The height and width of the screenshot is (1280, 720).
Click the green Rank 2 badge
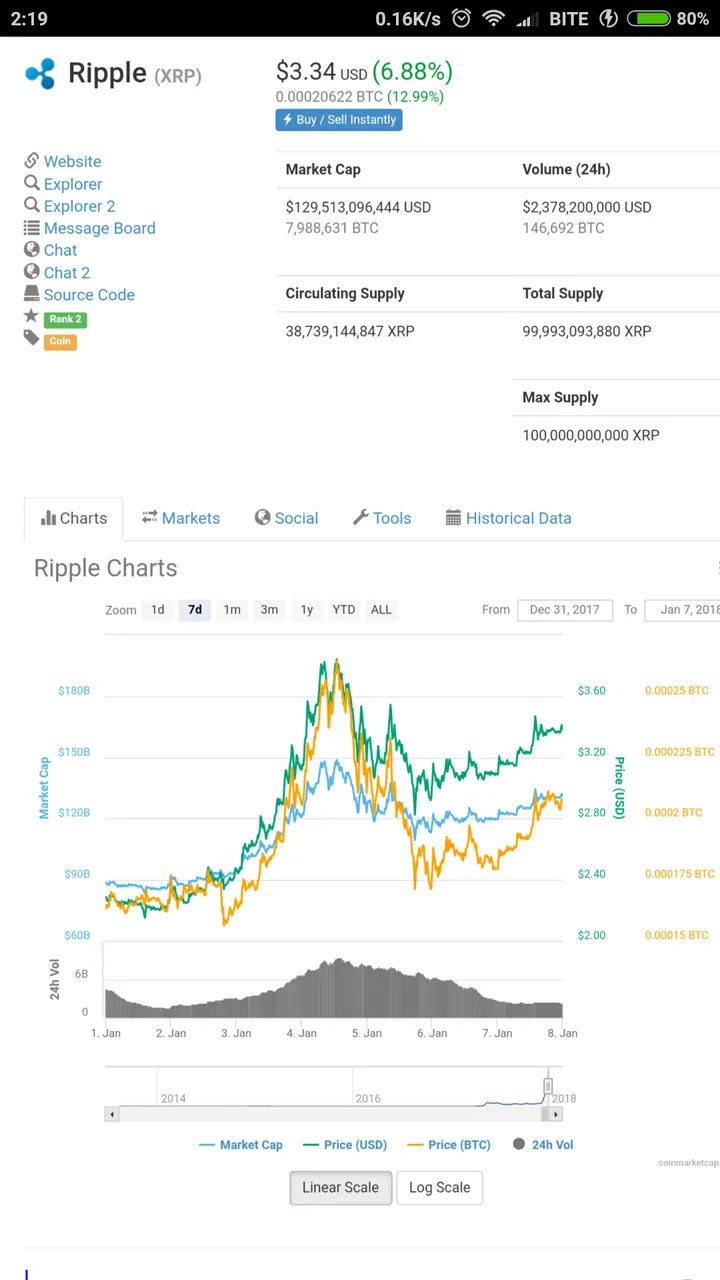pos(65,319)
